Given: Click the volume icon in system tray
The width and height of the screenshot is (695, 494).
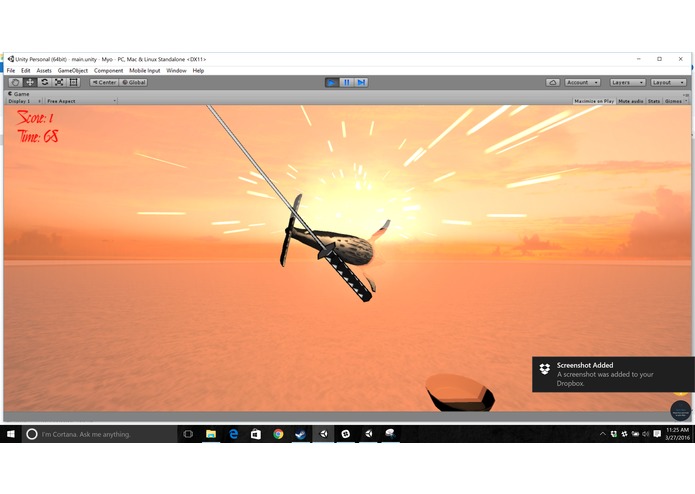Looking at the screenshot, I should (646, 434).
